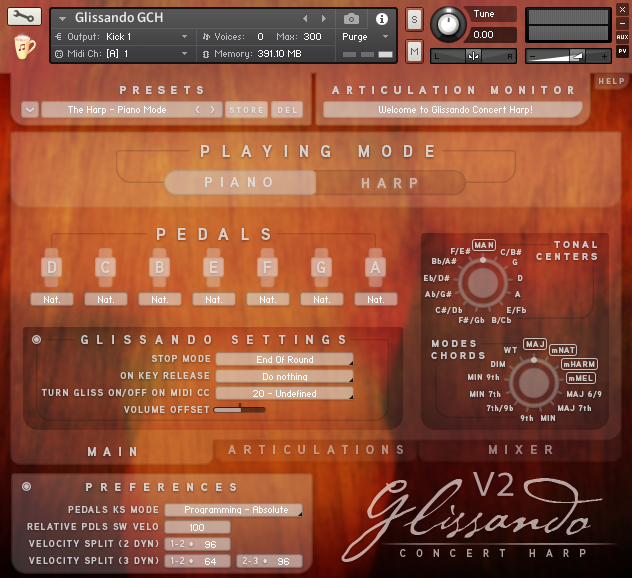This screenshot has height=578, width=632.
Task: Click the coffee cup instrument icon
Action: point(24,47)
